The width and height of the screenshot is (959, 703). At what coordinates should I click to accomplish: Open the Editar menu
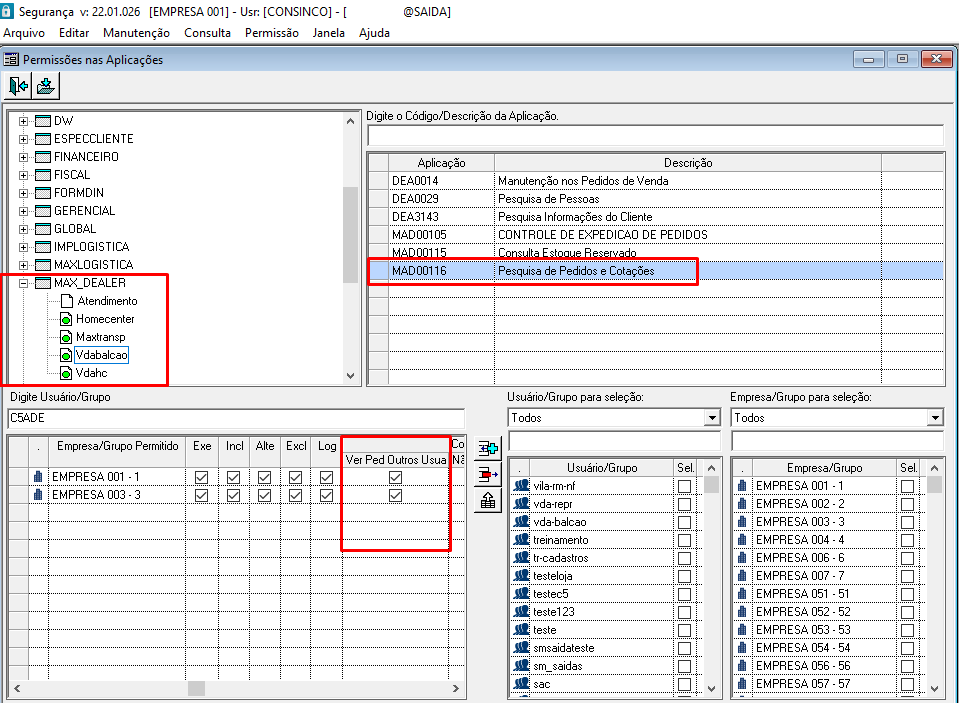click(x=74, y=33)
